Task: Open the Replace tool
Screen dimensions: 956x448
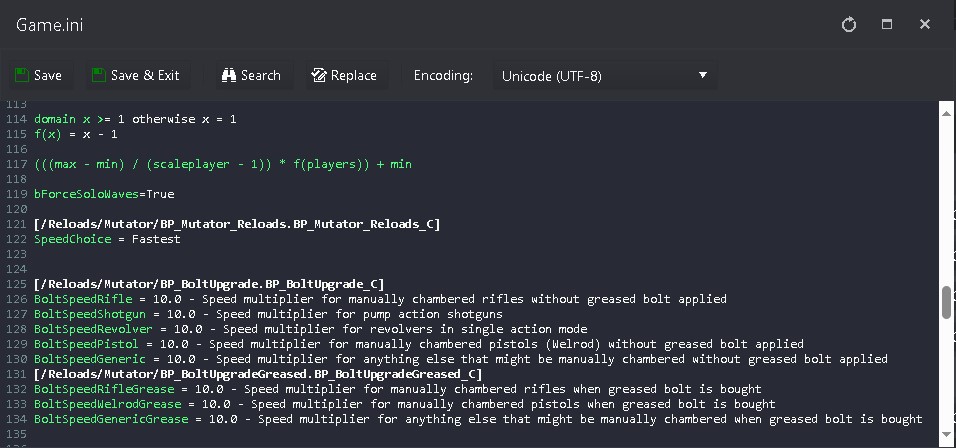Action: [x=345, y=75]
